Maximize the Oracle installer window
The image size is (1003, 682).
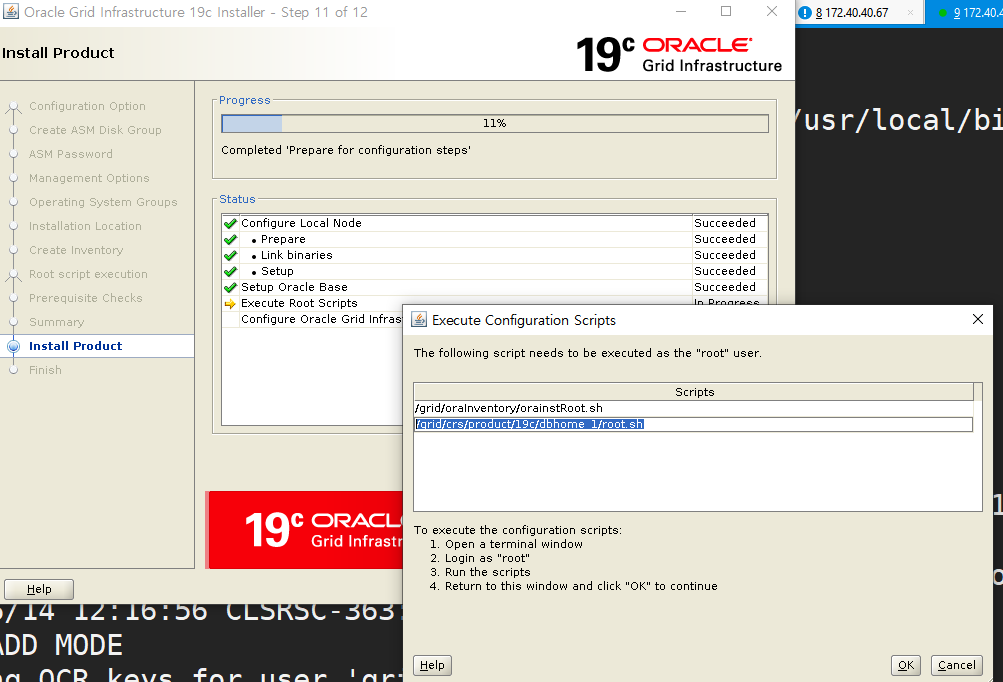pyautogui.click(x=726, y=11)
